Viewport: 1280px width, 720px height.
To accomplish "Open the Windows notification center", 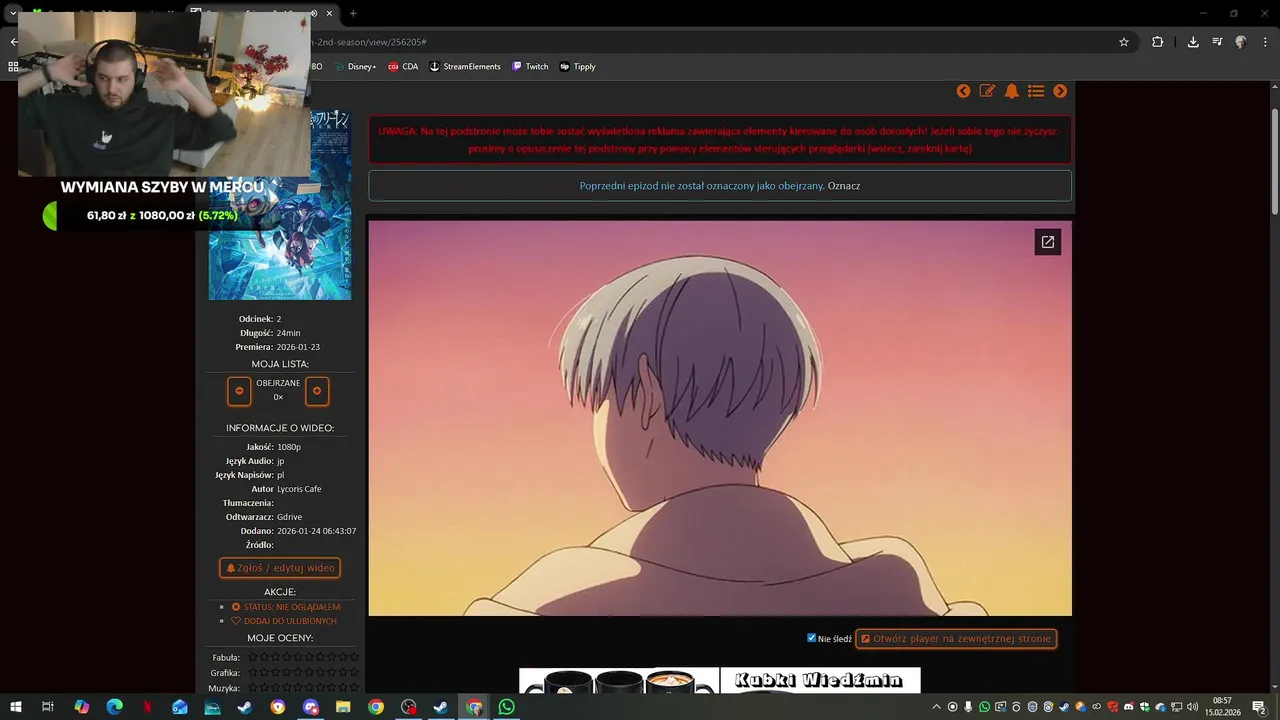I will pyautogui.click(x=1259, y=707).
